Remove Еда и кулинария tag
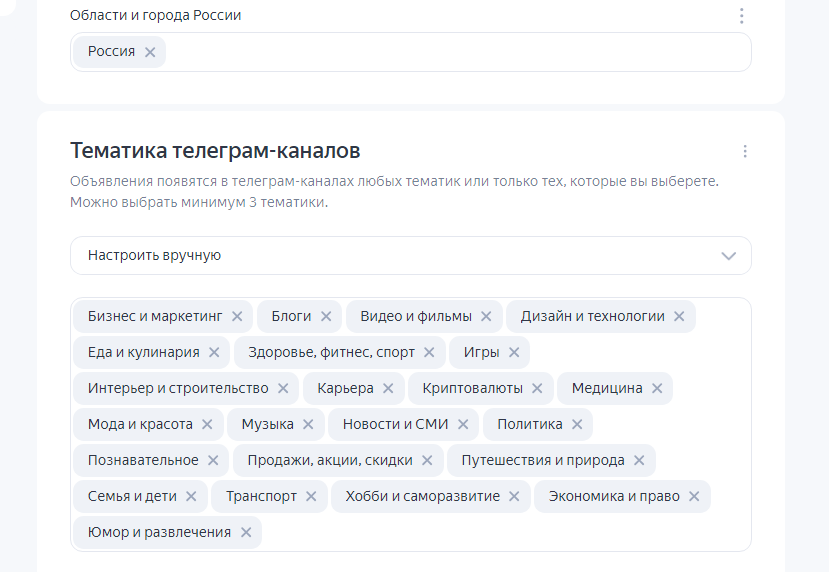 [214, 353]
